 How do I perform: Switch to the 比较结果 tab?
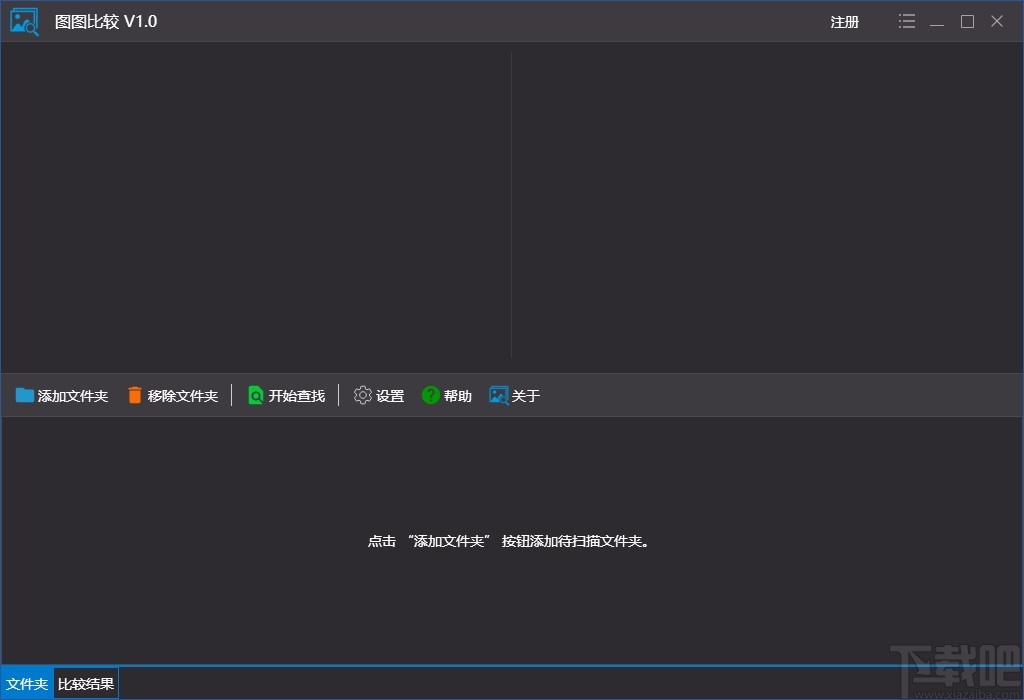(x=85, y=684)
